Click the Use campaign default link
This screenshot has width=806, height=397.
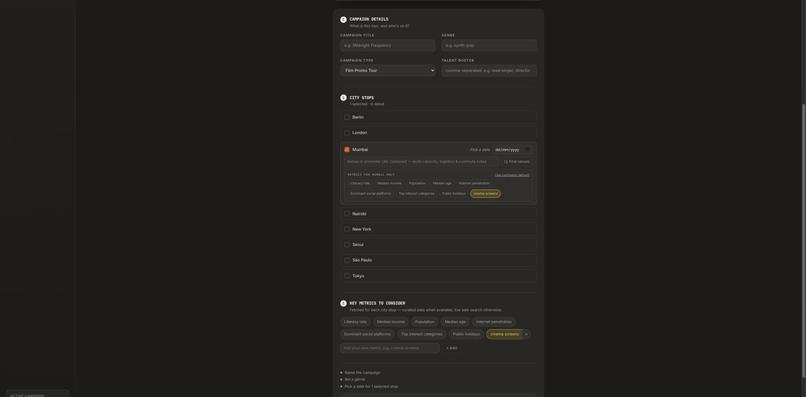511,175
